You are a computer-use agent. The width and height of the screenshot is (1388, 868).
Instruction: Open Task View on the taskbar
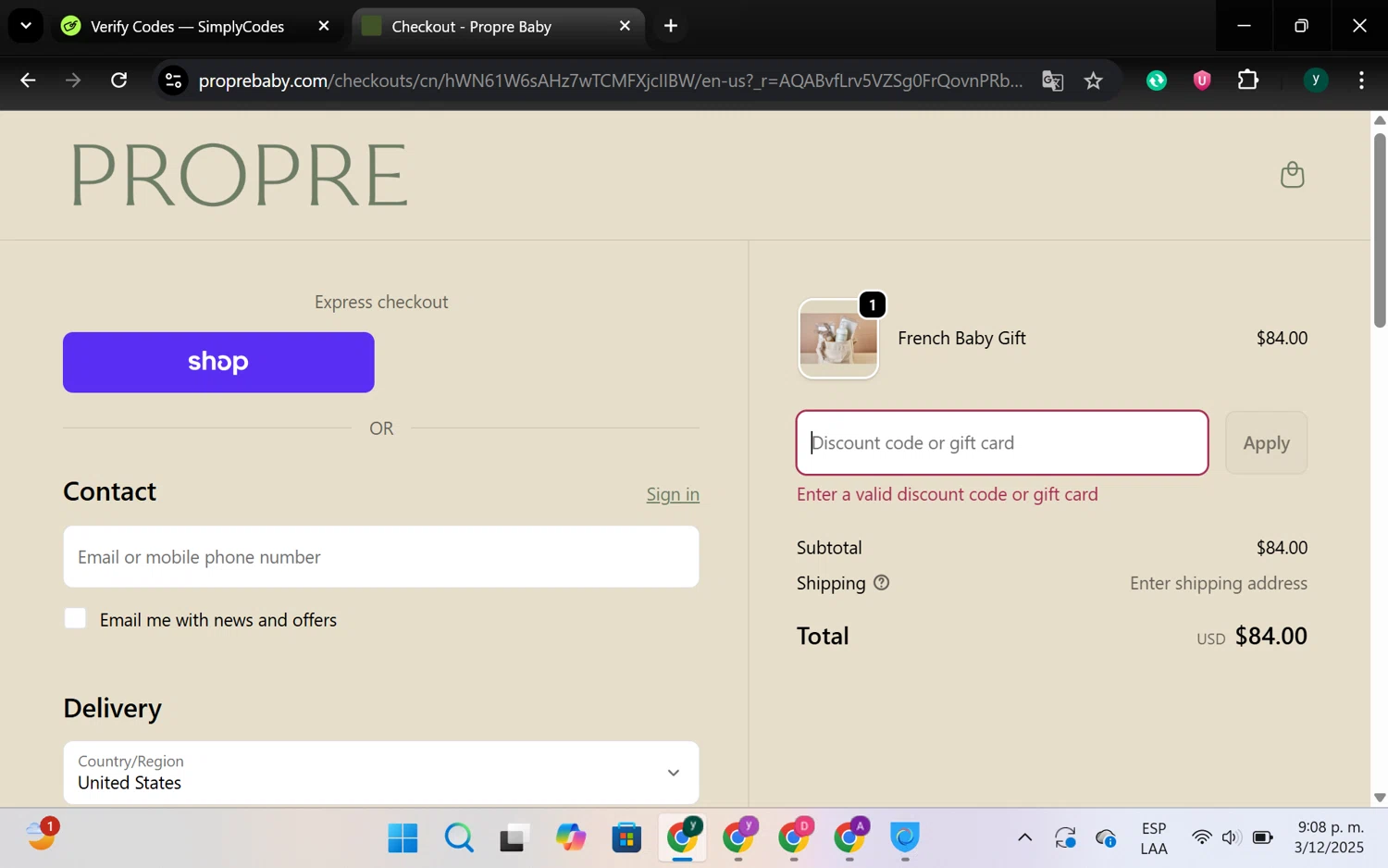(x=514, y=837)
